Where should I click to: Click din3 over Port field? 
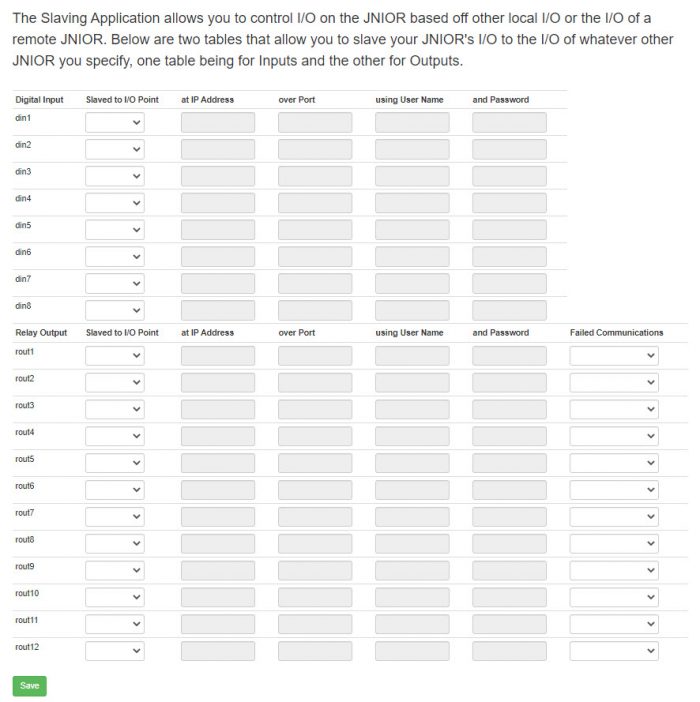315,176
